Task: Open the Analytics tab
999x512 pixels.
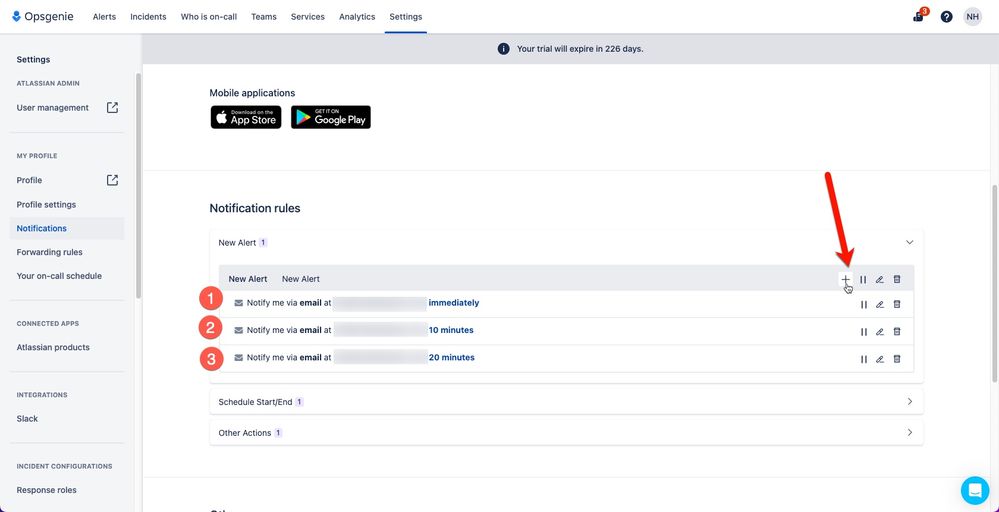Action: 357,17
